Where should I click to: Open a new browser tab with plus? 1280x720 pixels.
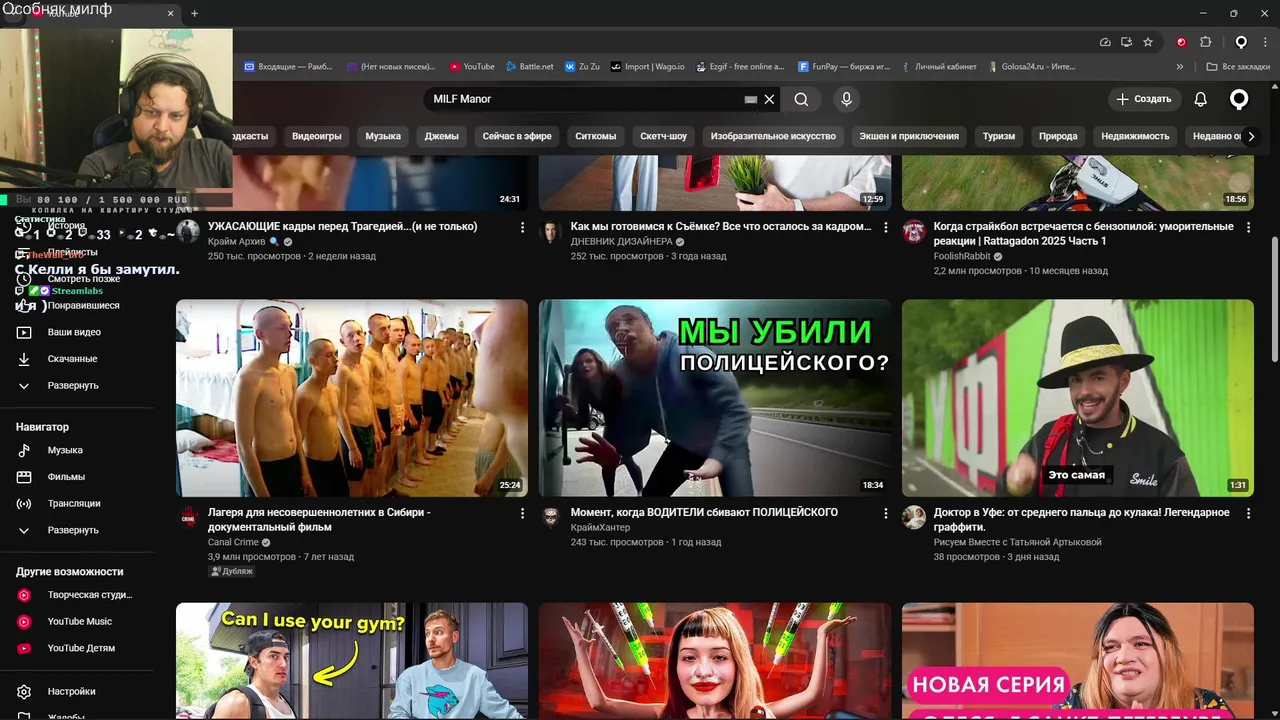194,13
